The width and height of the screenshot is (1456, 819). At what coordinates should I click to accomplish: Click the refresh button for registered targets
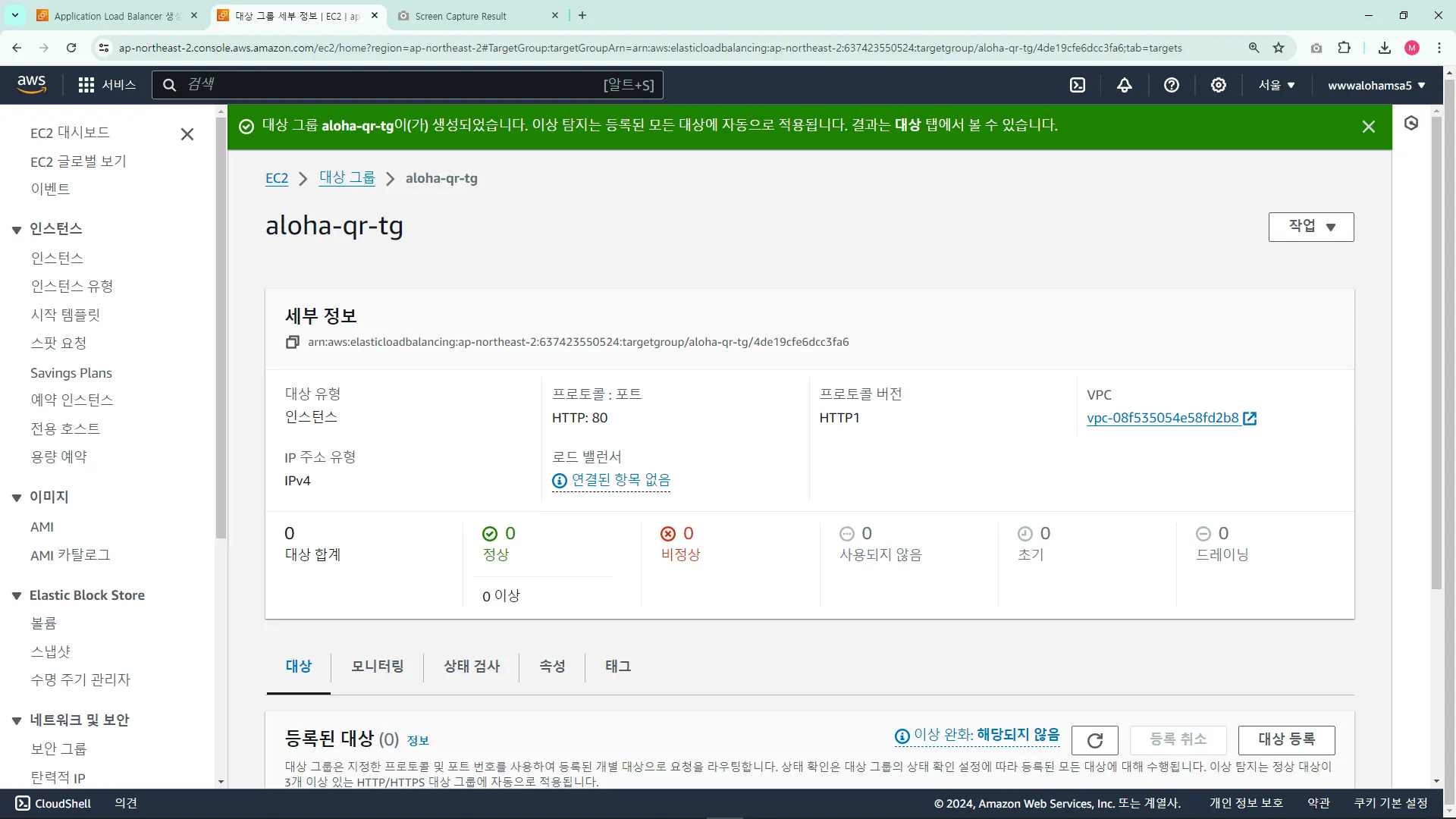1094,740
